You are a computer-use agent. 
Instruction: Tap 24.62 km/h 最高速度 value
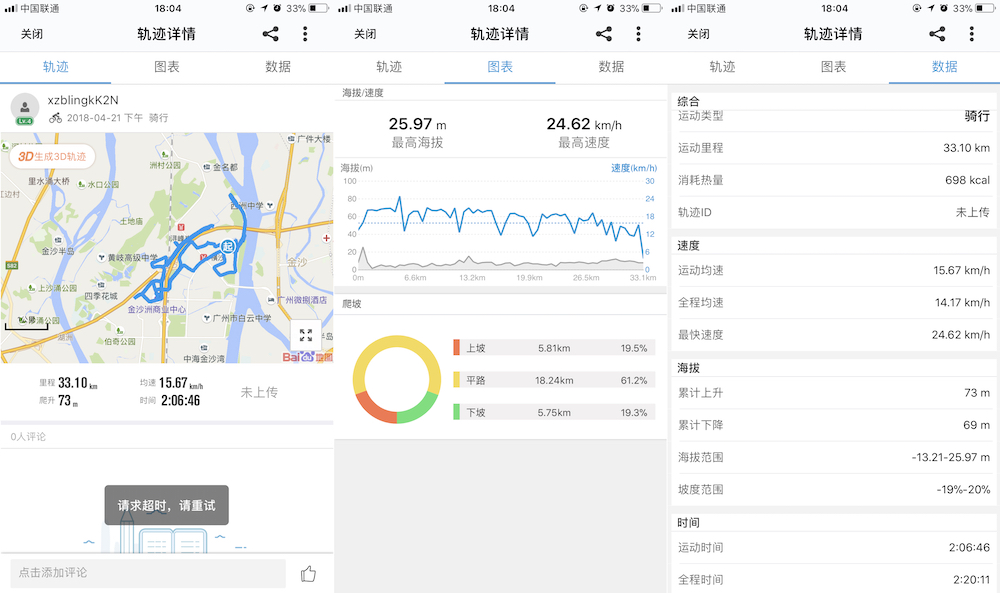(584, 124)
